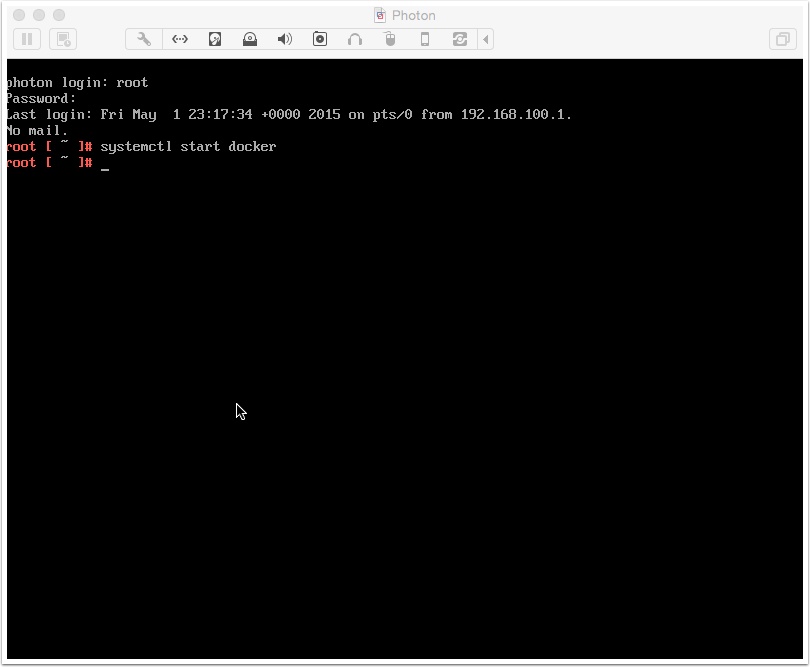This screenshot has height=667, width=810.
Task: Minimize the Photon window
Action: (x=39, y=15)
